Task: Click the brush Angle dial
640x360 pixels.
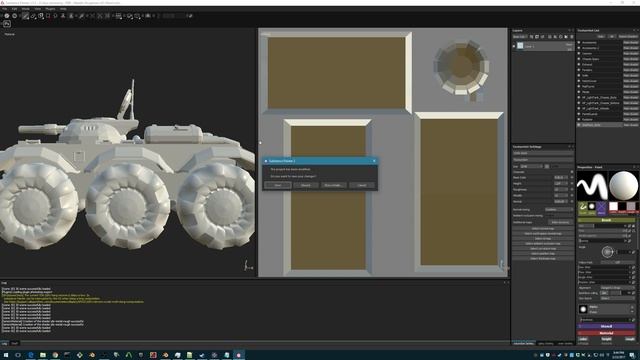Action: (607, 252)
